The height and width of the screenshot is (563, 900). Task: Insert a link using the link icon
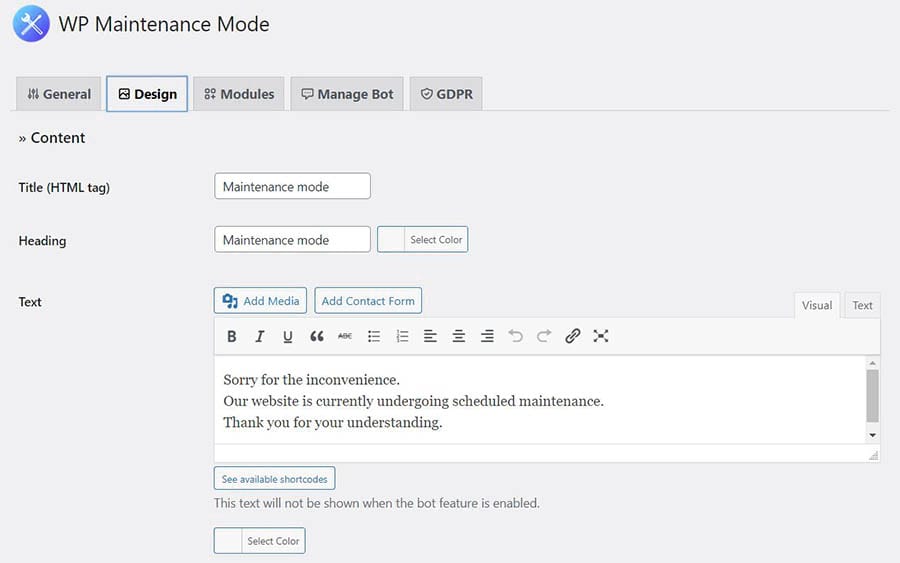[x=572, y=337]
